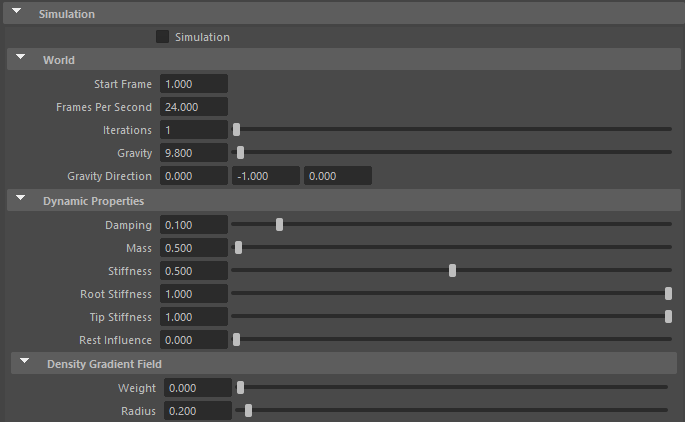This screenshot has height=422, width=685.
Task: Collapse the Dynamic Properties section
Action: click(x=20, y=201)
